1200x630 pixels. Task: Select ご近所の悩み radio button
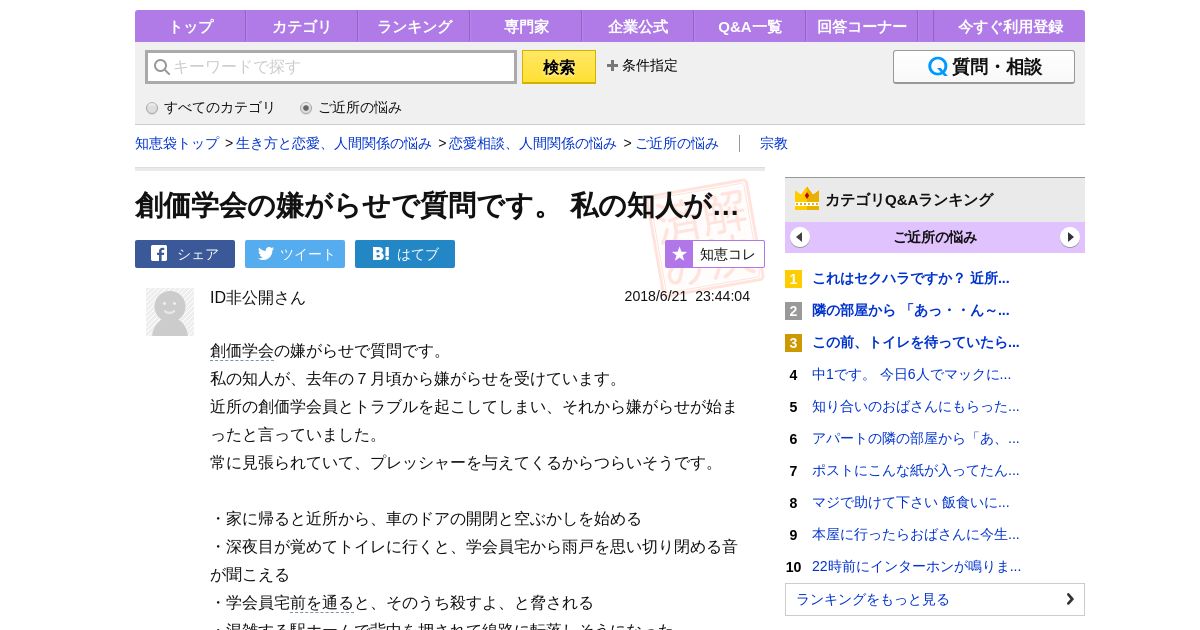coord(306,108)
